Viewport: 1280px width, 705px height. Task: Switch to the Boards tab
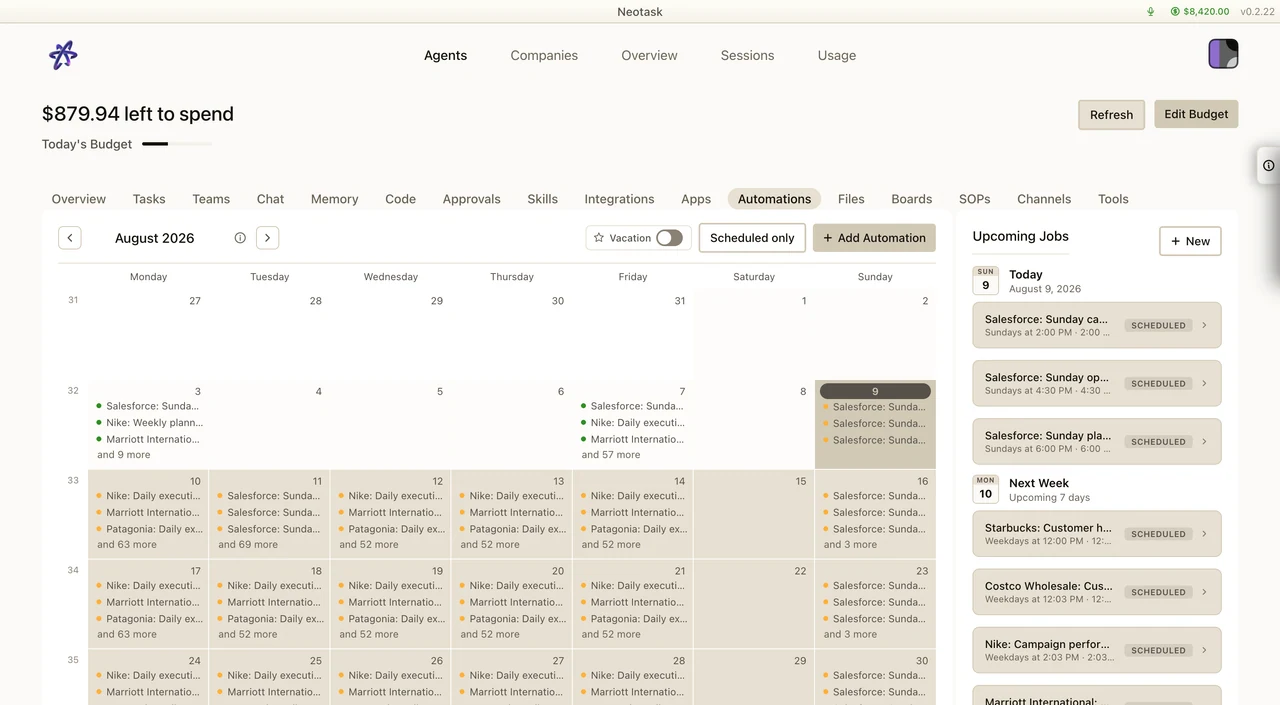coord(911,199)
